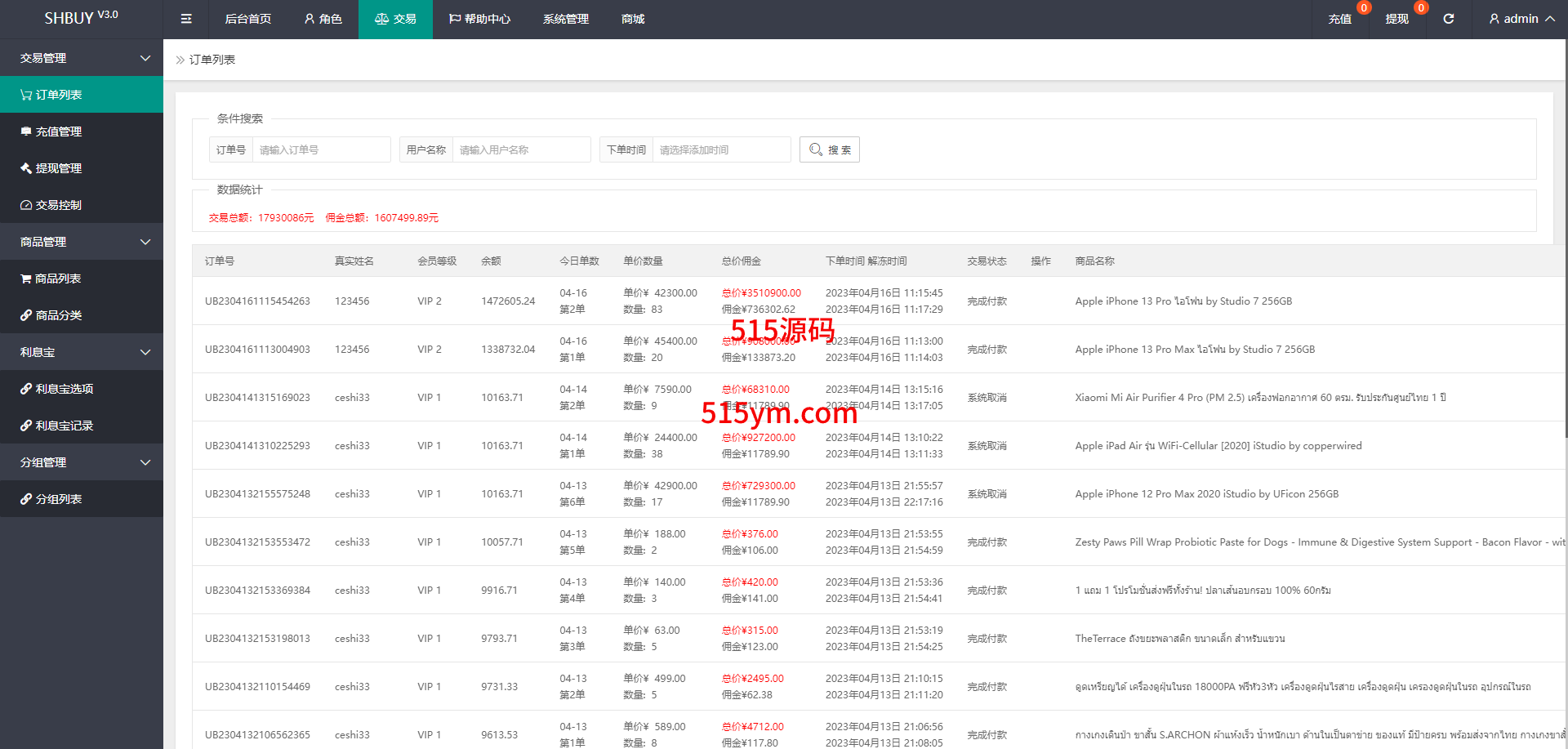The height and width of the screenshot is (749, 1568).
Task: Open 分组列表 group list in sidebar
Action: click(58, 499)
